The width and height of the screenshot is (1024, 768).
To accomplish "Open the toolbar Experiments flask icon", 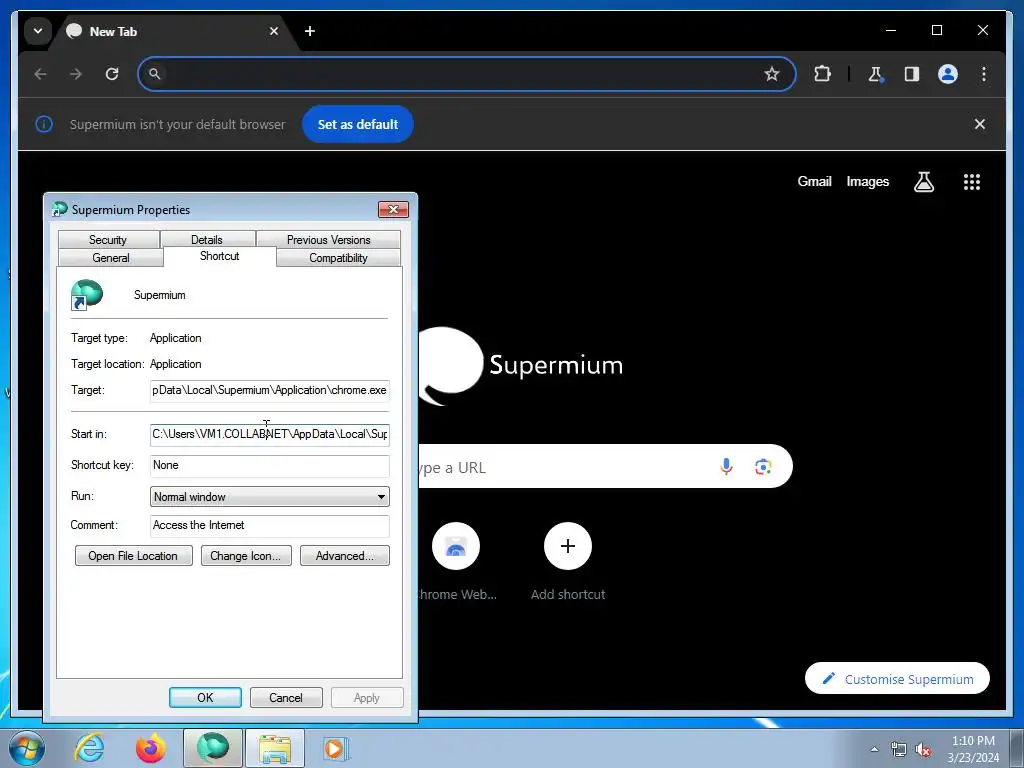I will coord(876,74).
